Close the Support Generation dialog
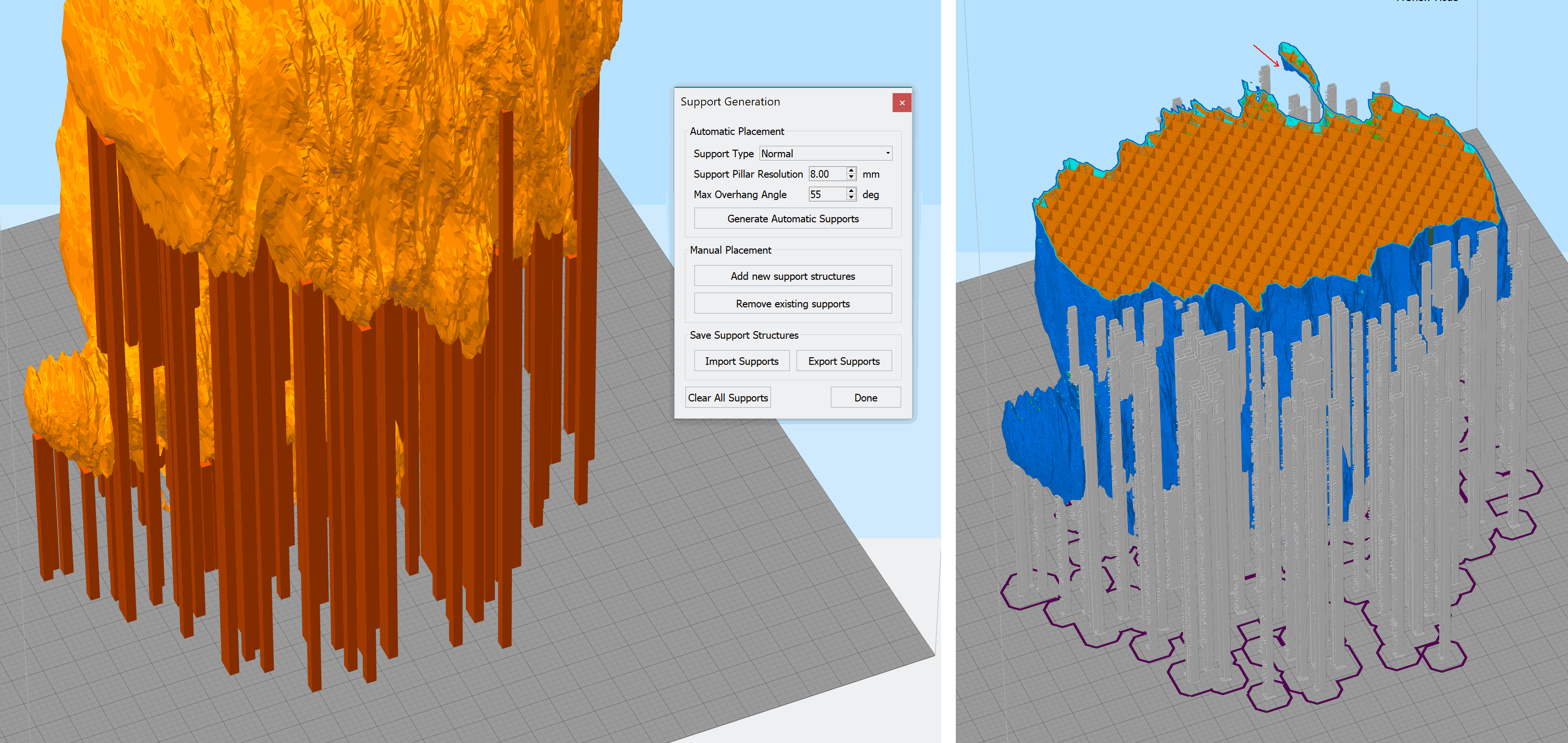Image resolution: width=1568 pixels, height=743 pixels. 902,103
